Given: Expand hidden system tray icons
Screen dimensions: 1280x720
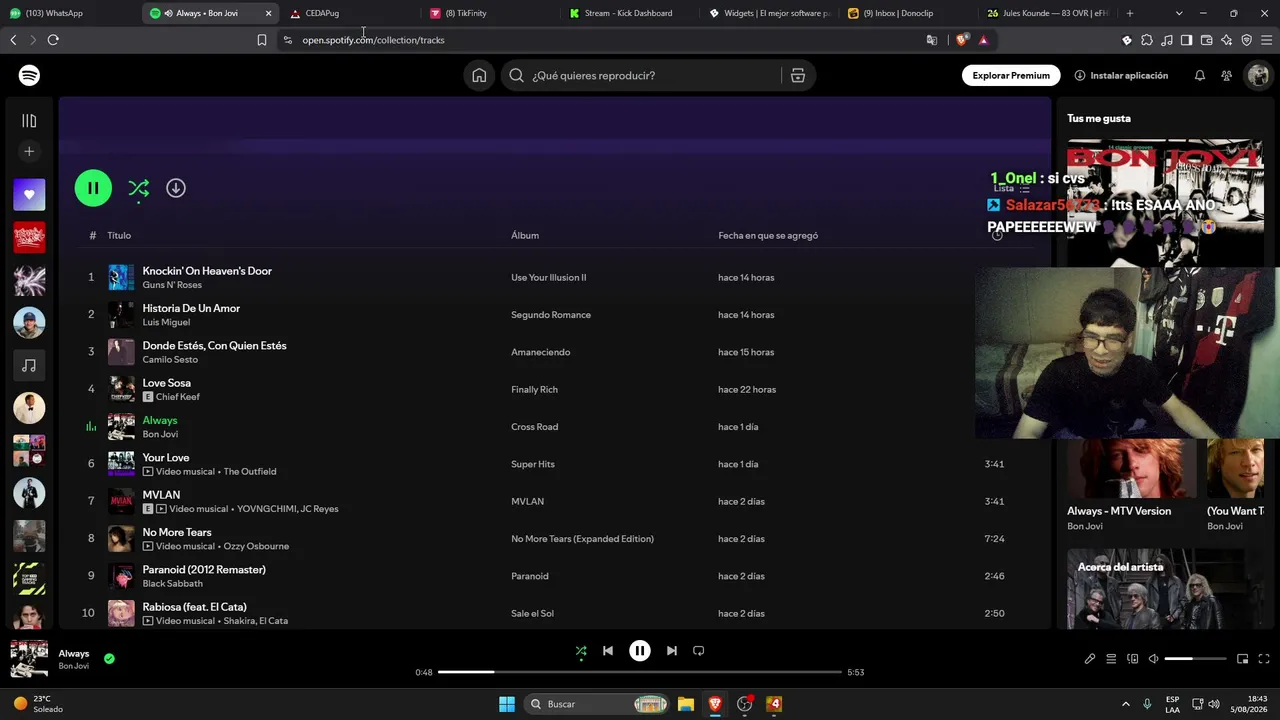Looking at the screenshot, I should tap(1125, 704).
